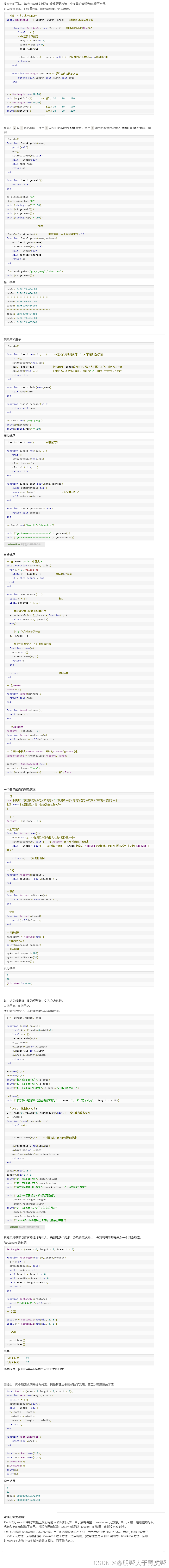
Task: Click line 'NamedAccount = createClass(Account, Named)'
Action: pos(37,755)
